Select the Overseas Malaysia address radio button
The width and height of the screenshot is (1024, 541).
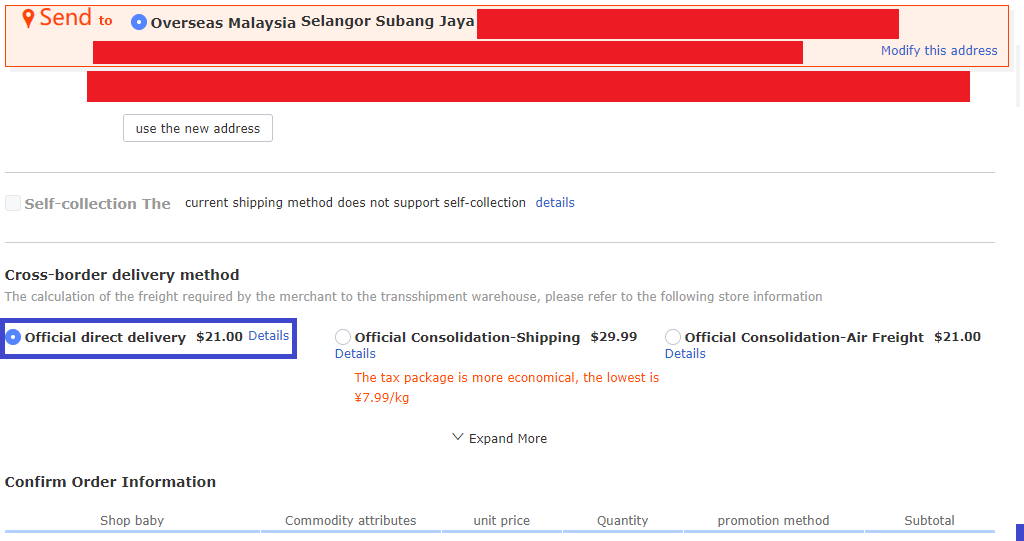point(139,22)
